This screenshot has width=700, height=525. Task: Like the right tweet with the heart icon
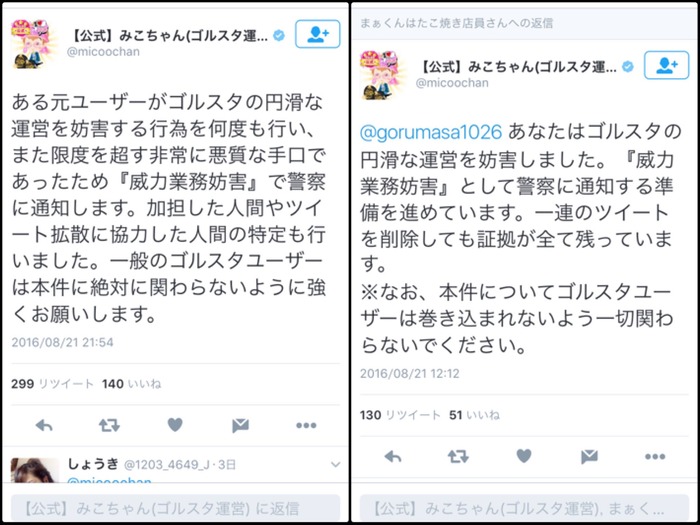click(x=524, y=456)
